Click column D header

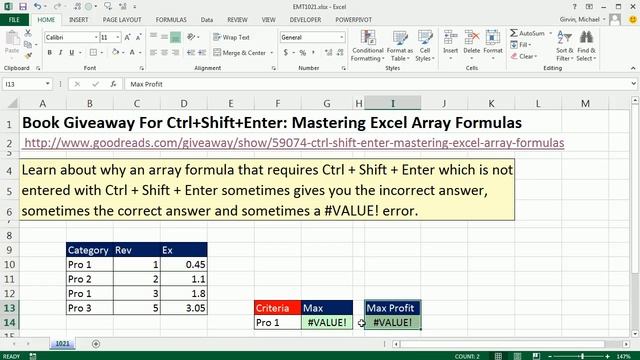184,104
